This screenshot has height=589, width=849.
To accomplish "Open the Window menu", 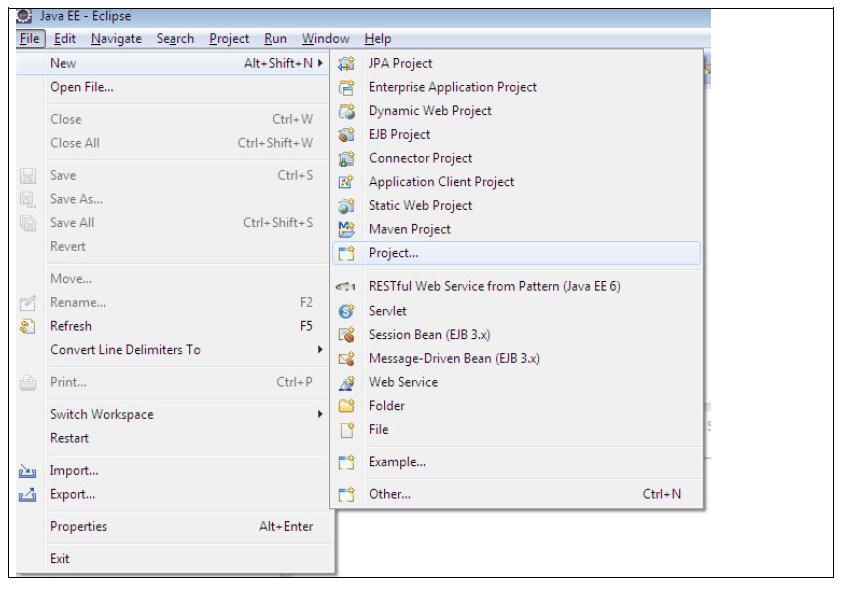I will click(325, 39).
